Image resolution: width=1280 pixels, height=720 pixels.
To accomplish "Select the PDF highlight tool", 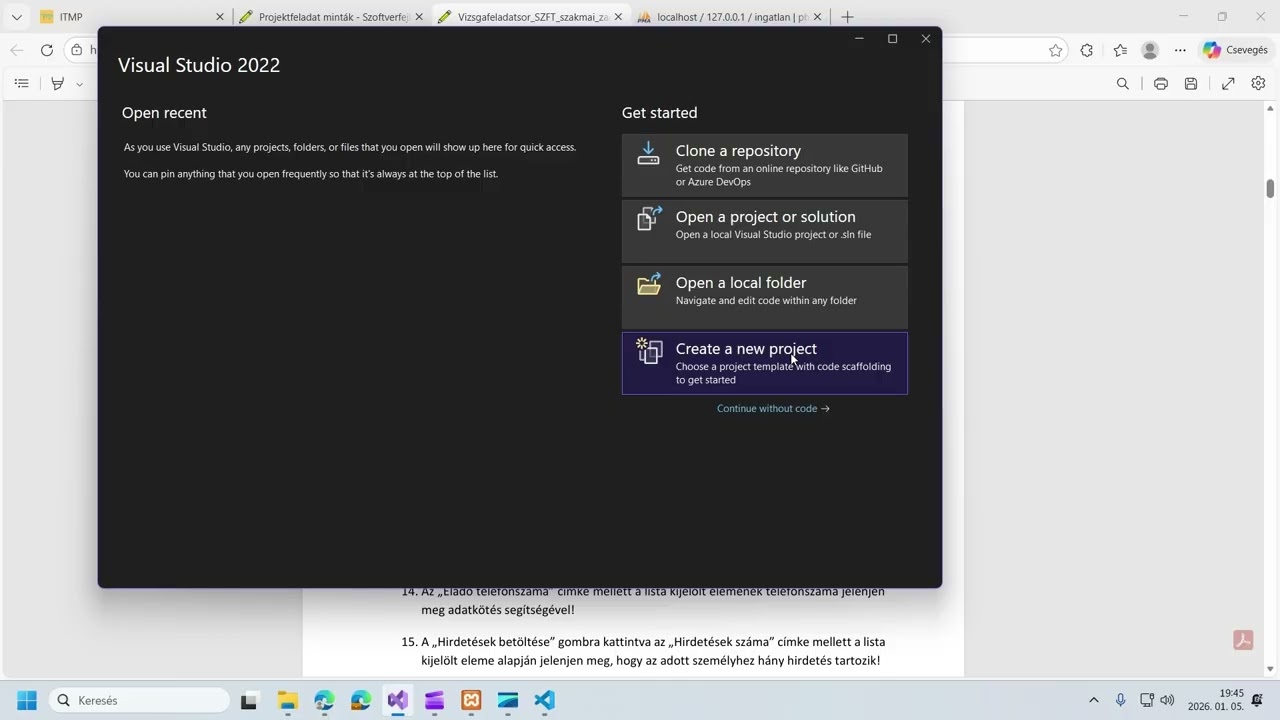I will [58, 84].
